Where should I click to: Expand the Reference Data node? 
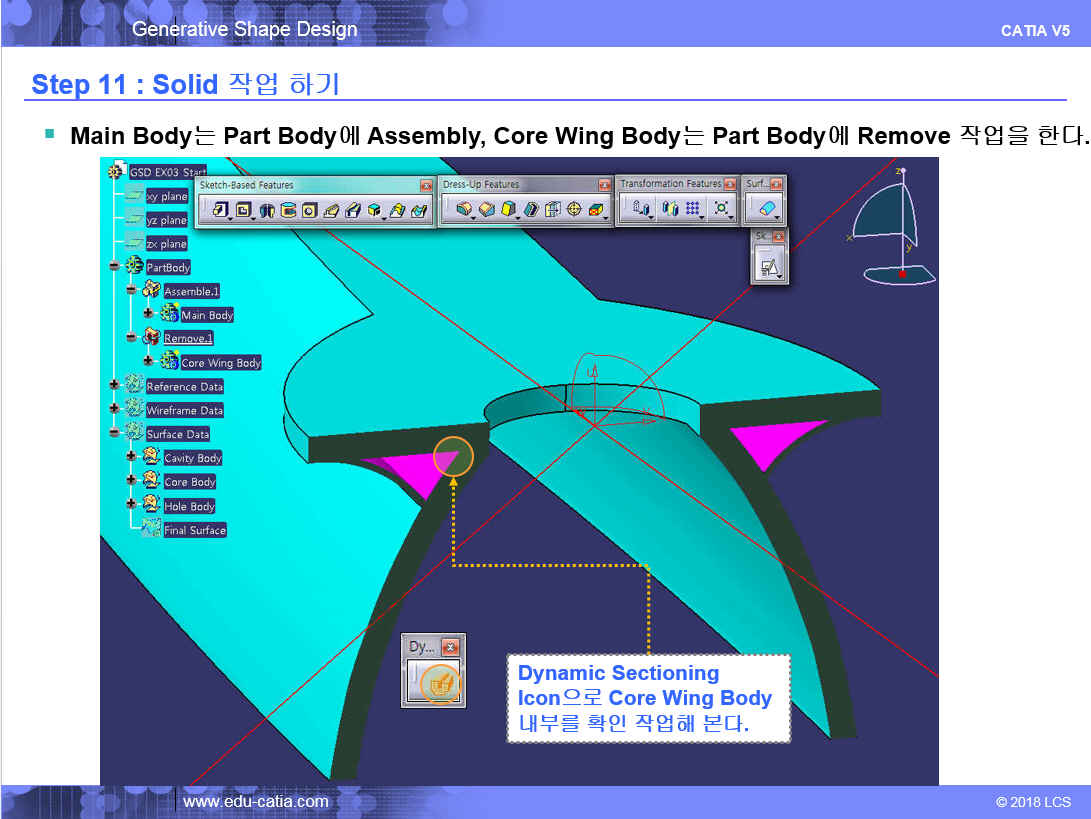(x=114, y=386)
